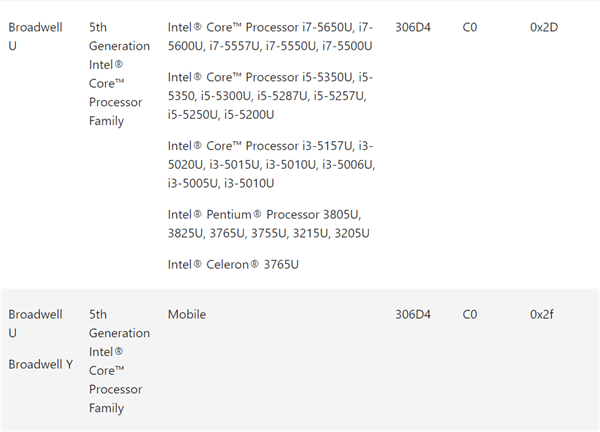Click 5th Generation family text in top row
Viewport: 600px width, 432px height.
click(116, 74)
